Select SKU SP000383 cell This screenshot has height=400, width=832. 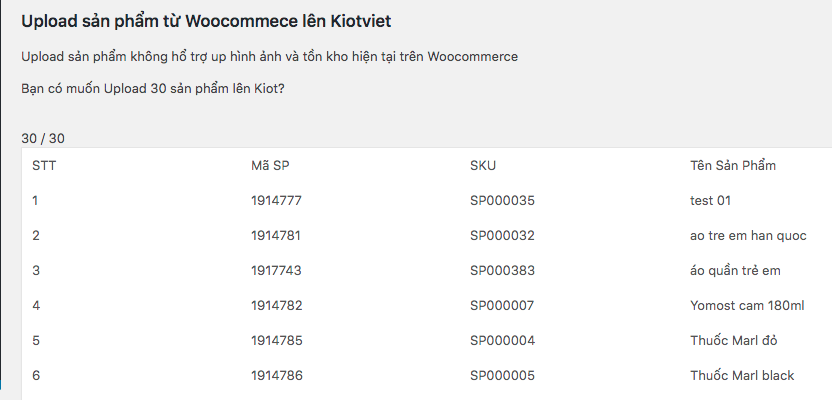502,271
